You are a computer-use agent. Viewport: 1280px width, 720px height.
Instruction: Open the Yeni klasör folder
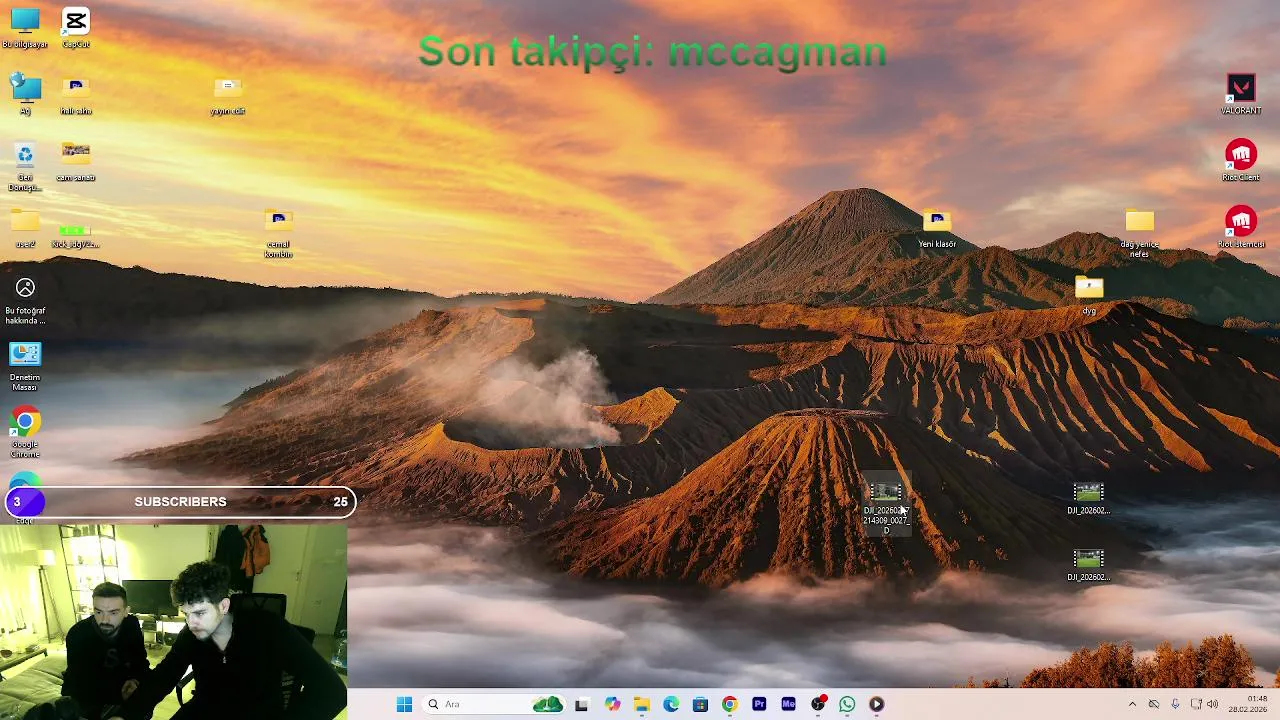[937, 228]
